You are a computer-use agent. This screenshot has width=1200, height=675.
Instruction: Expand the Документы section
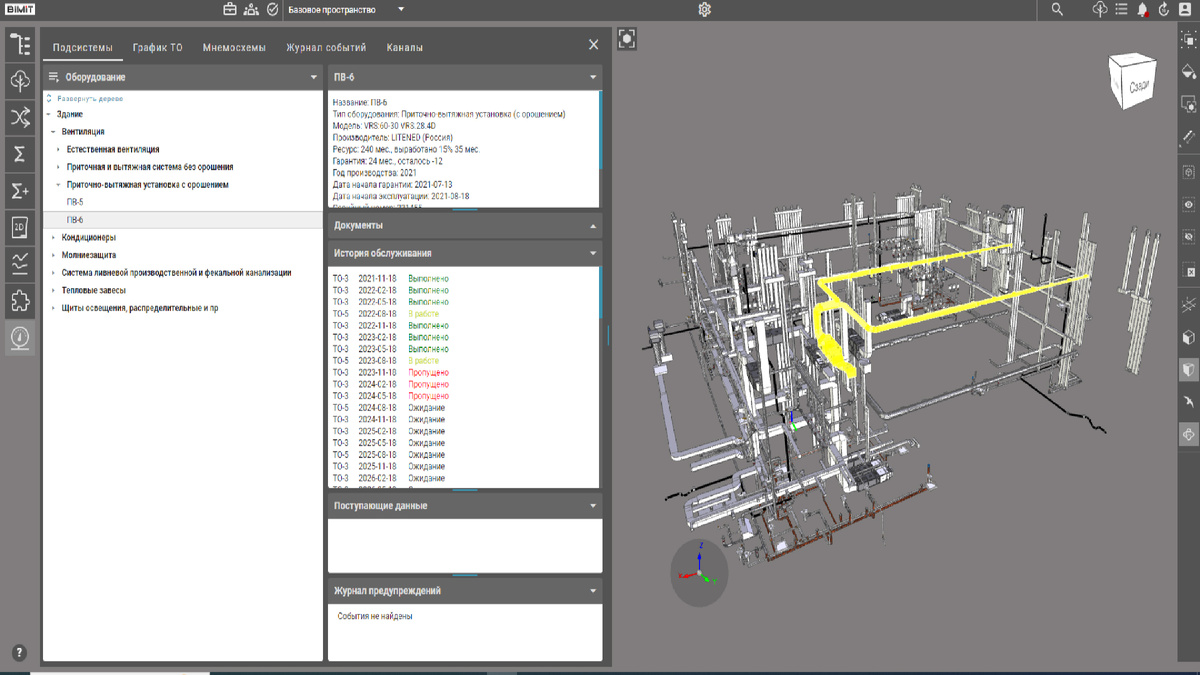(x=593, y=226)
